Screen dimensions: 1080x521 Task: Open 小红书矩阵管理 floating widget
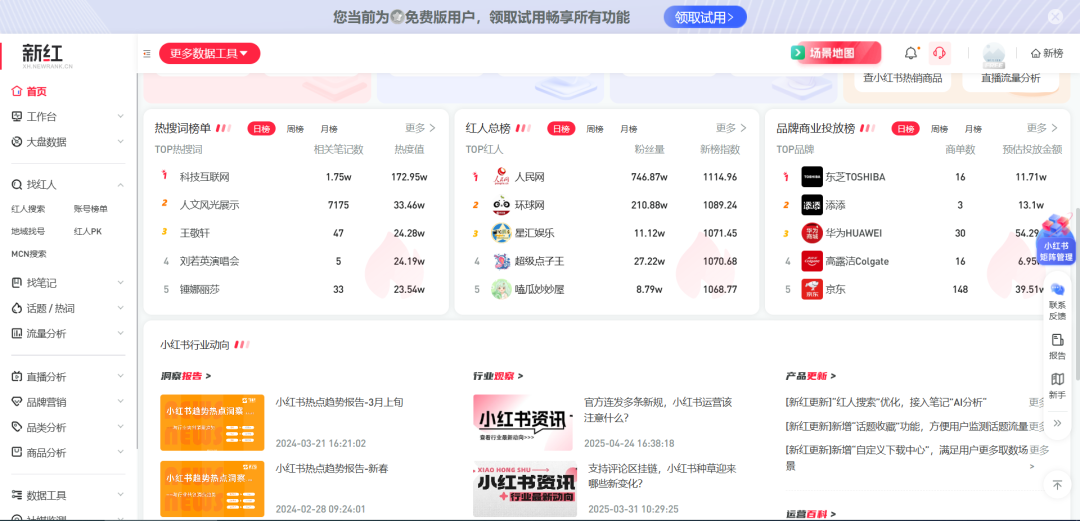1057,238
